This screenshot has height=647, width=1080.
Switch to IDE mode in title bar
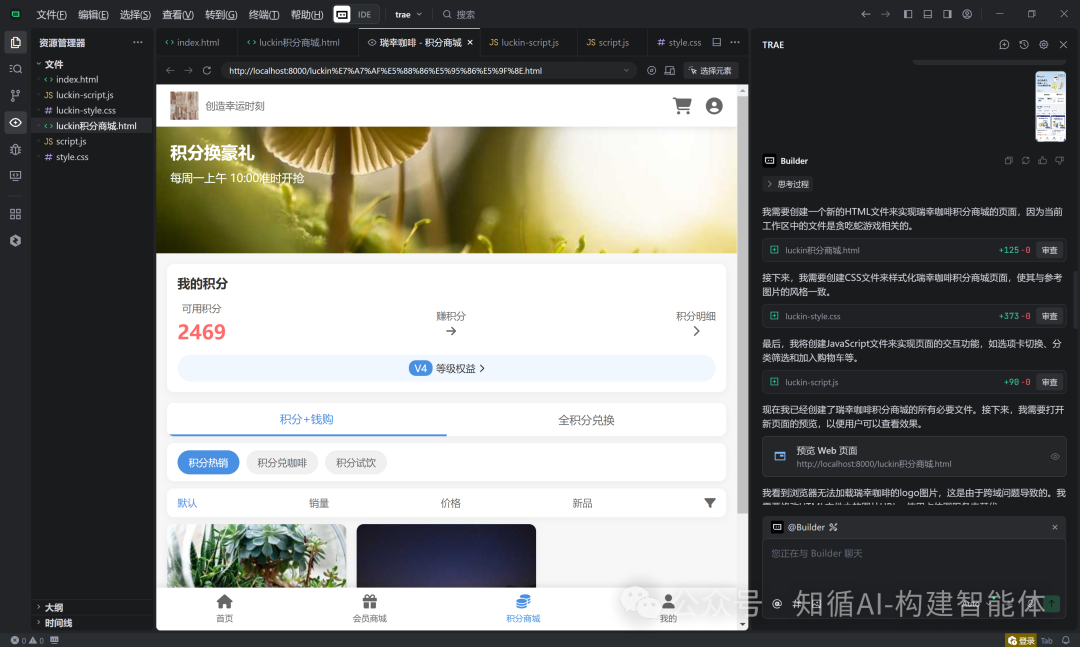(x=364, y=14)
